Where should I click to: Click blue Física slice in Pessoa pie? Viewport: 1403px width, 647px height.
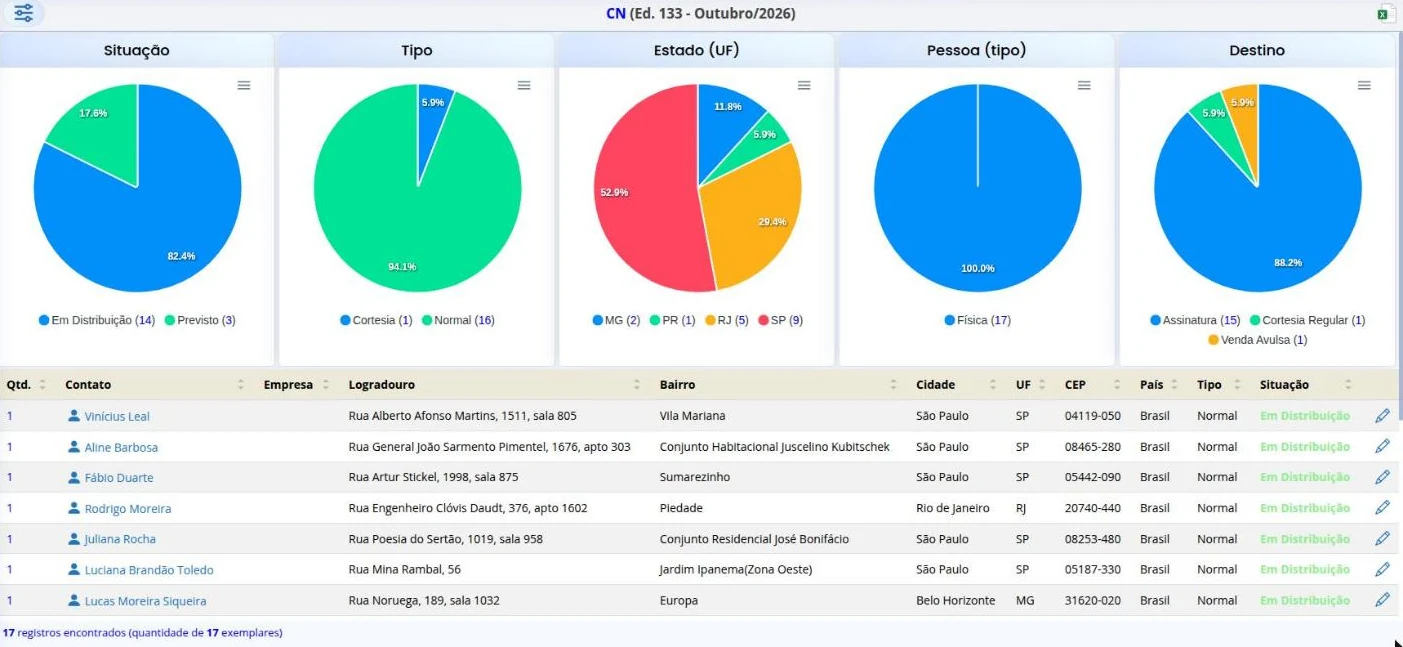(978, 188)
